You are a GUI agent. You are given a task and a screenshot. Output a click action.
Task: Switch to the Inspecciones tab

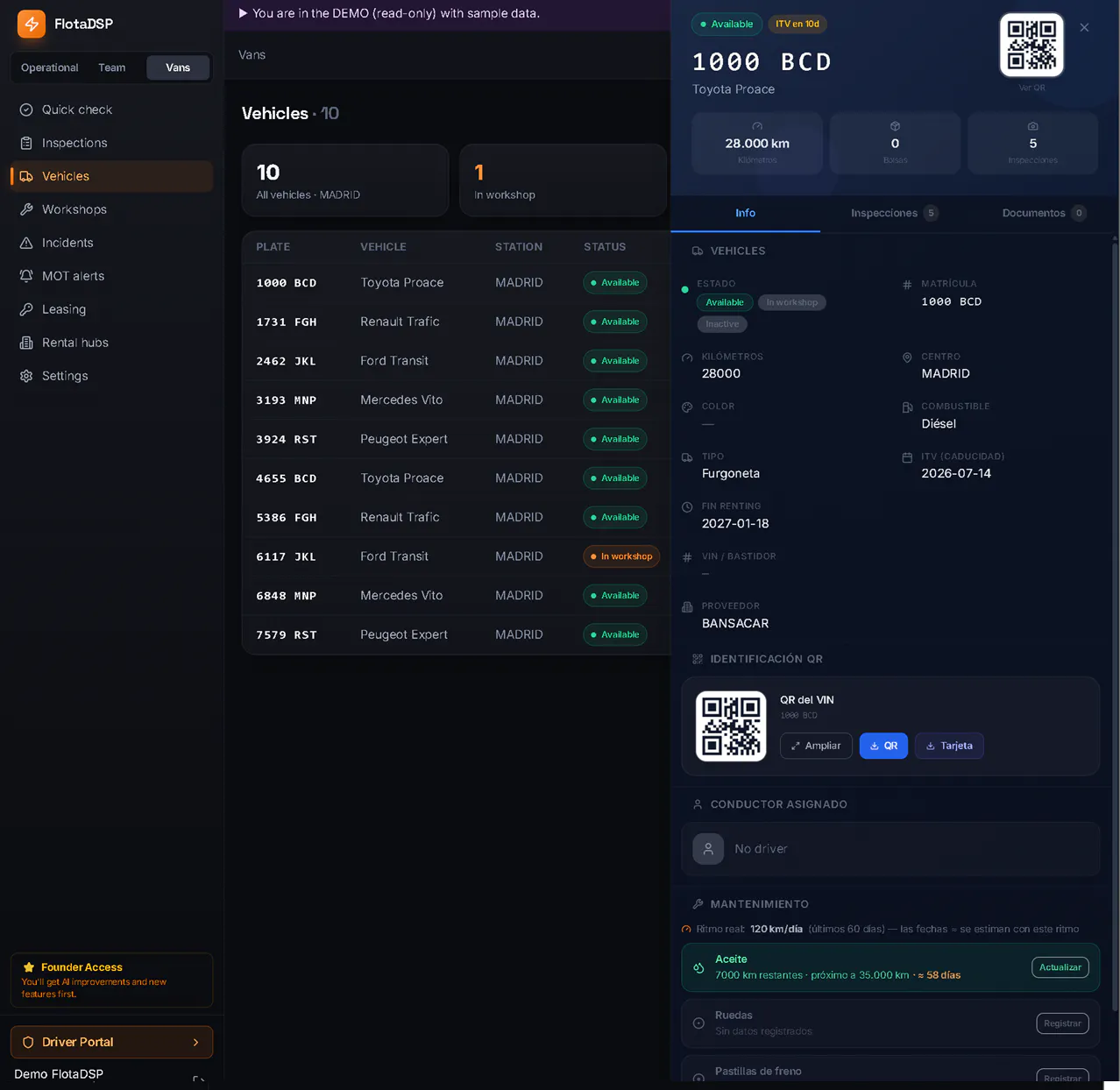pyautogui.click(x=894, y=213)
